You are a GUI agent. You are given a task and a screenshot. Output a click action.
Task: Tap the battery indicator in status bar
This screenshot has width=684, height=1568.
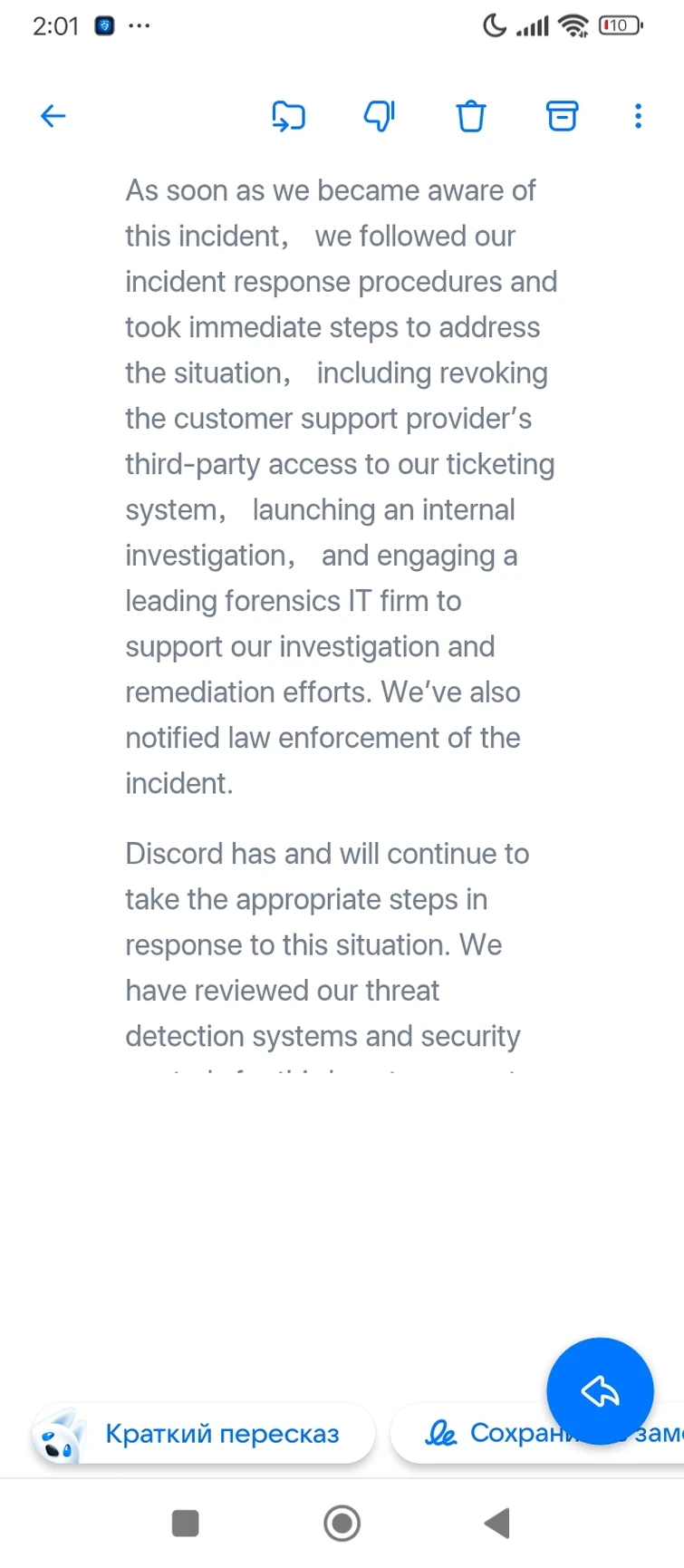pyautogui.click(x=620, y=25)
